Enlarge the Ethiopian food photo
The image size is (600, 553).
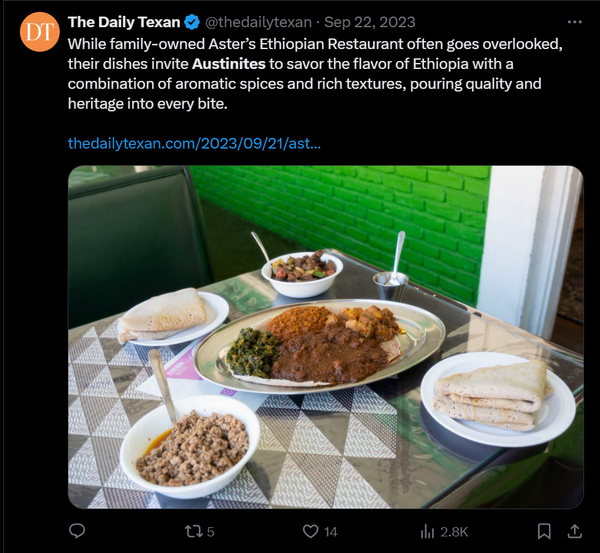point(325,337)
